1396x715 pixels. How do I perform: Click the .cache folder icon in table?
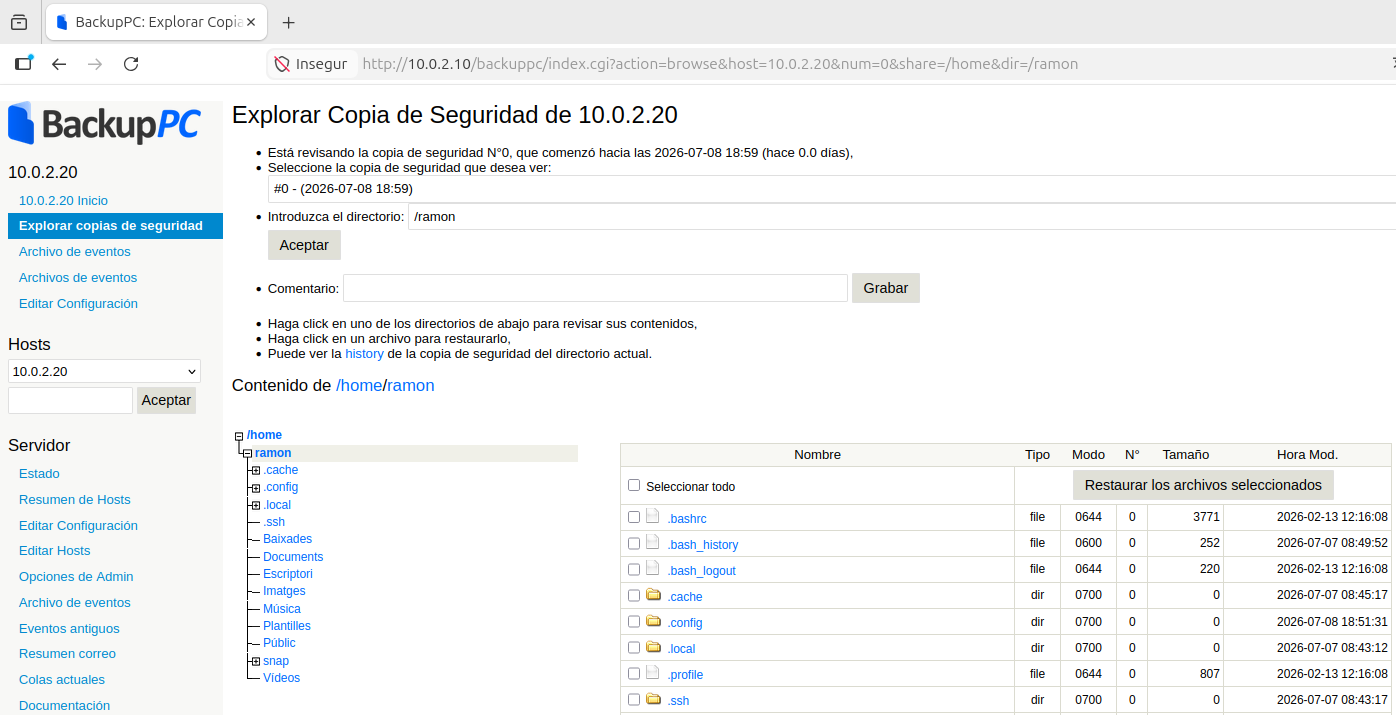coord(653,595)
